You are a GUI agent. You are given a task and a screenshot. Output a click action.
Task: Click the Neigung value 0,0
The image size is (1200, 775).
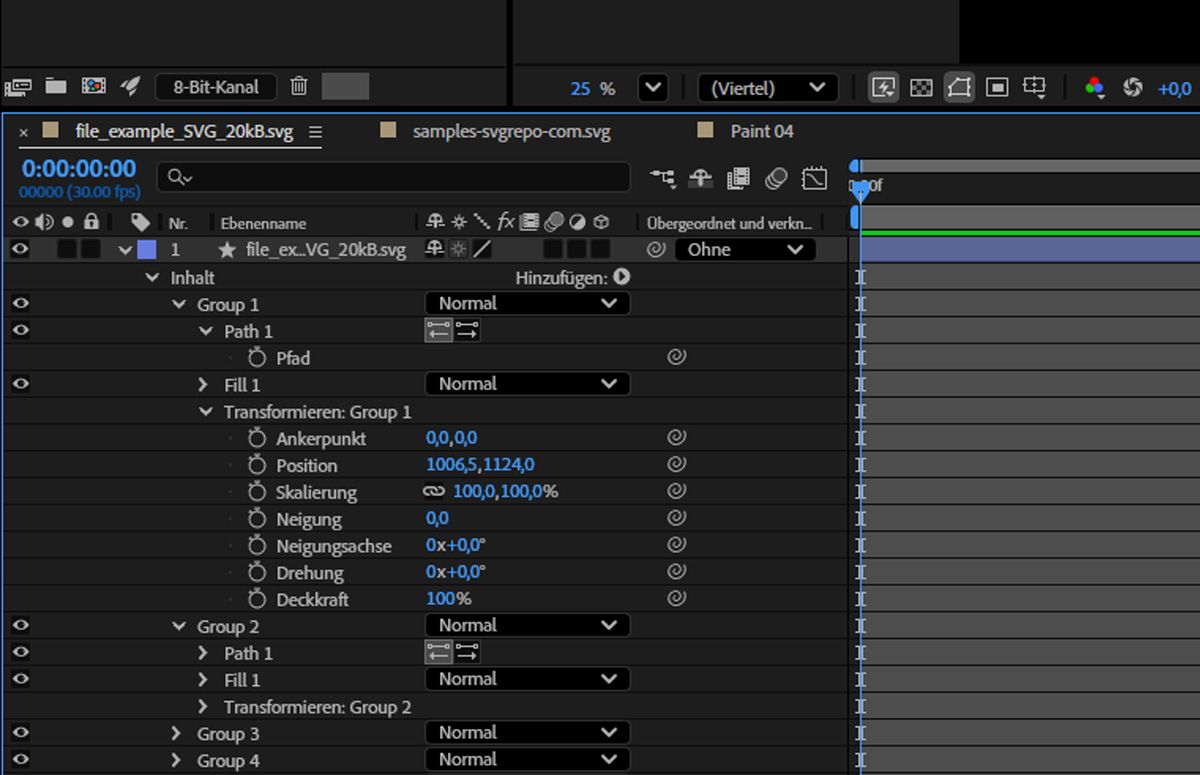pos(437,519)
